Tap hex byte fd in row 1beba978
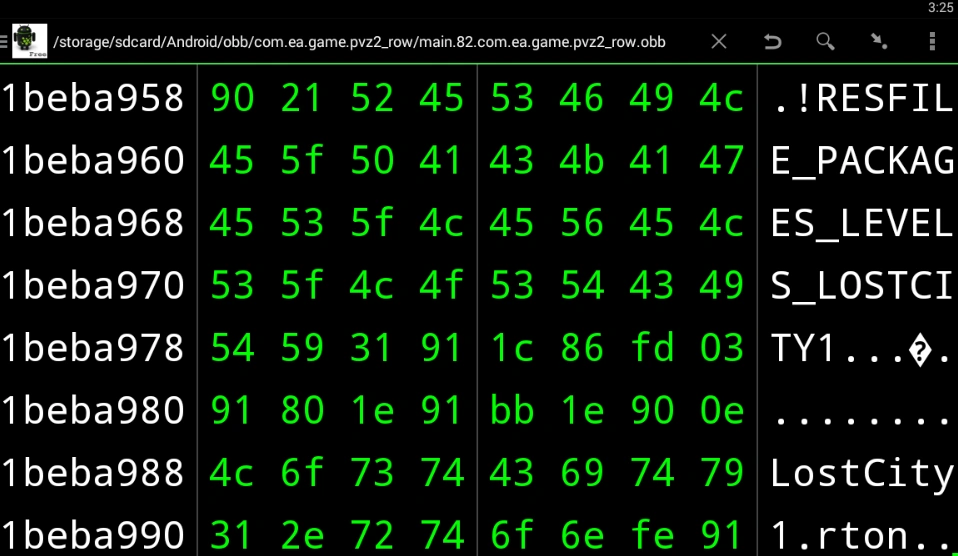The width and height of the screenshot is (958, 556). (651, 347)
